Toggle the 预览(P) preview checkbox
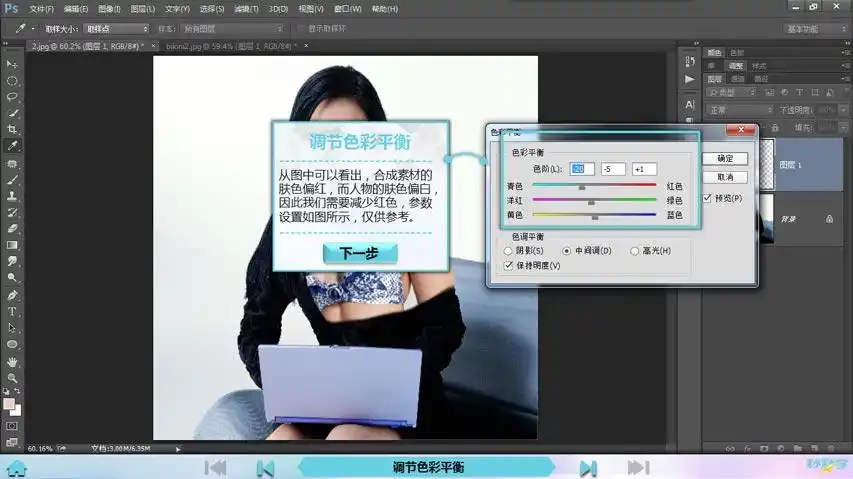This screenshot has width=853, height=479. (x=707, y=198)
